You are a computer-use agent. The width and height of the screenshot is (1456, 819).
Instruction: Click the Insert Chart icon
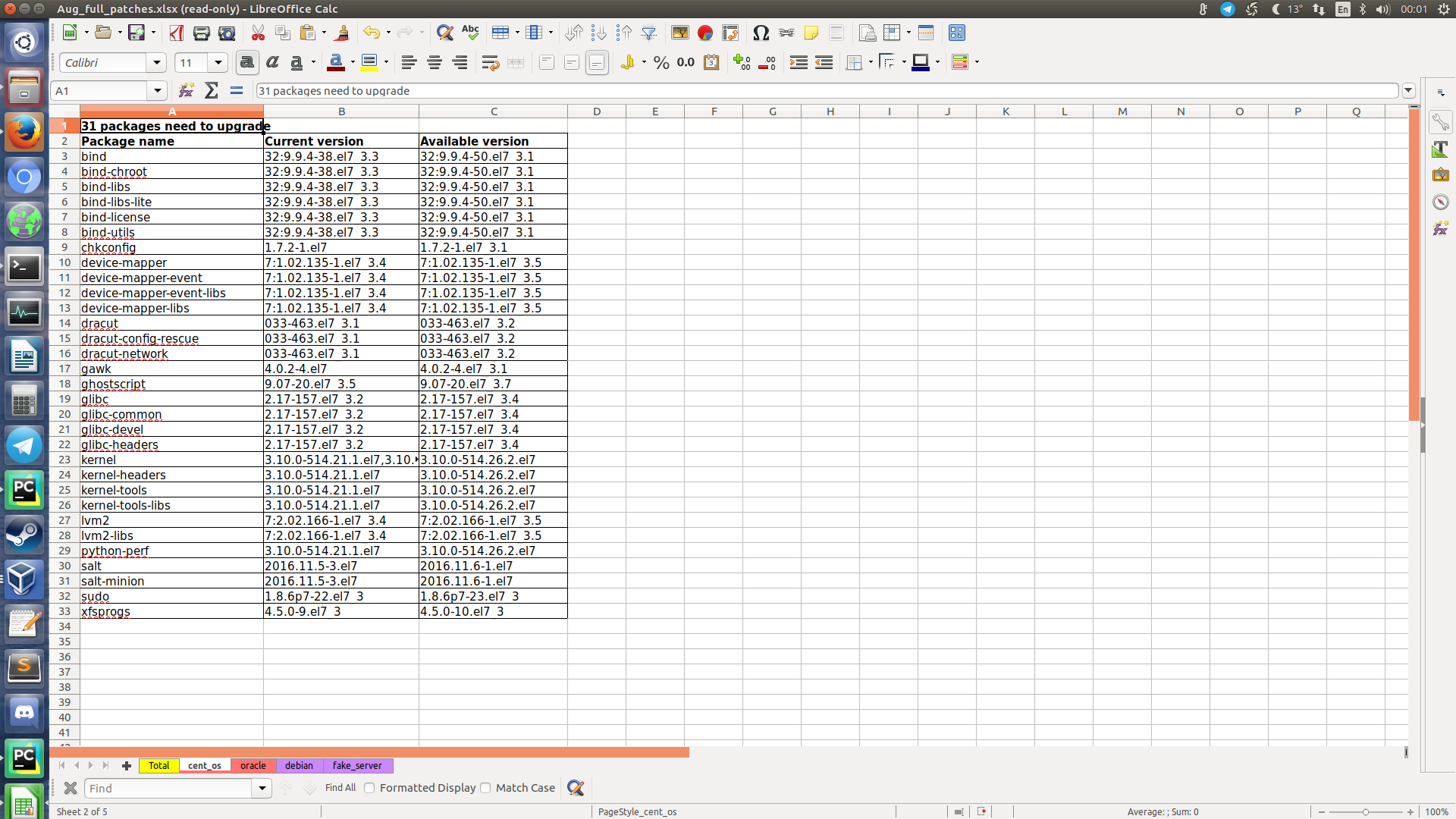705,33
